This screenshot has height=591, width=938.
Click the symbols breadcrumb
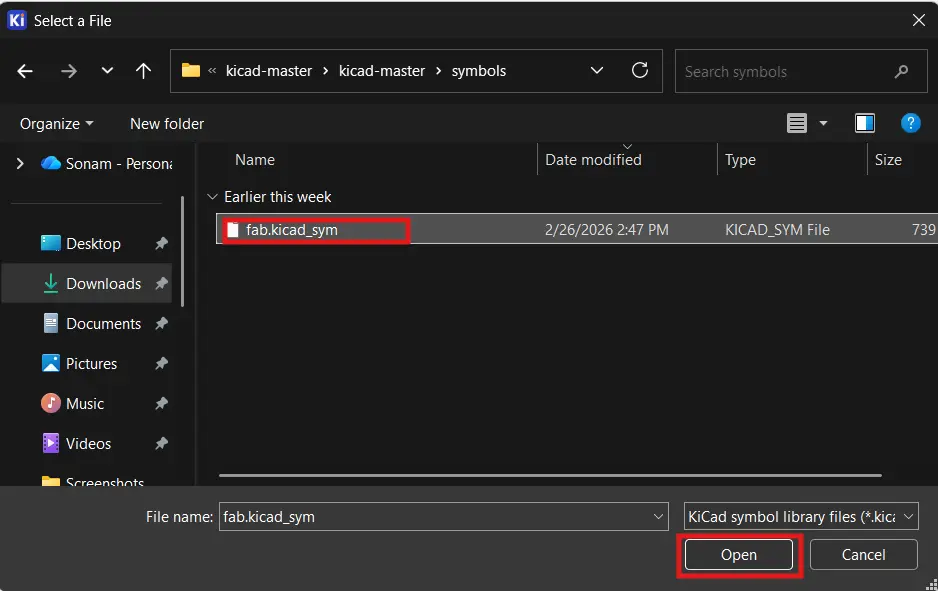[x=479, y=71]
